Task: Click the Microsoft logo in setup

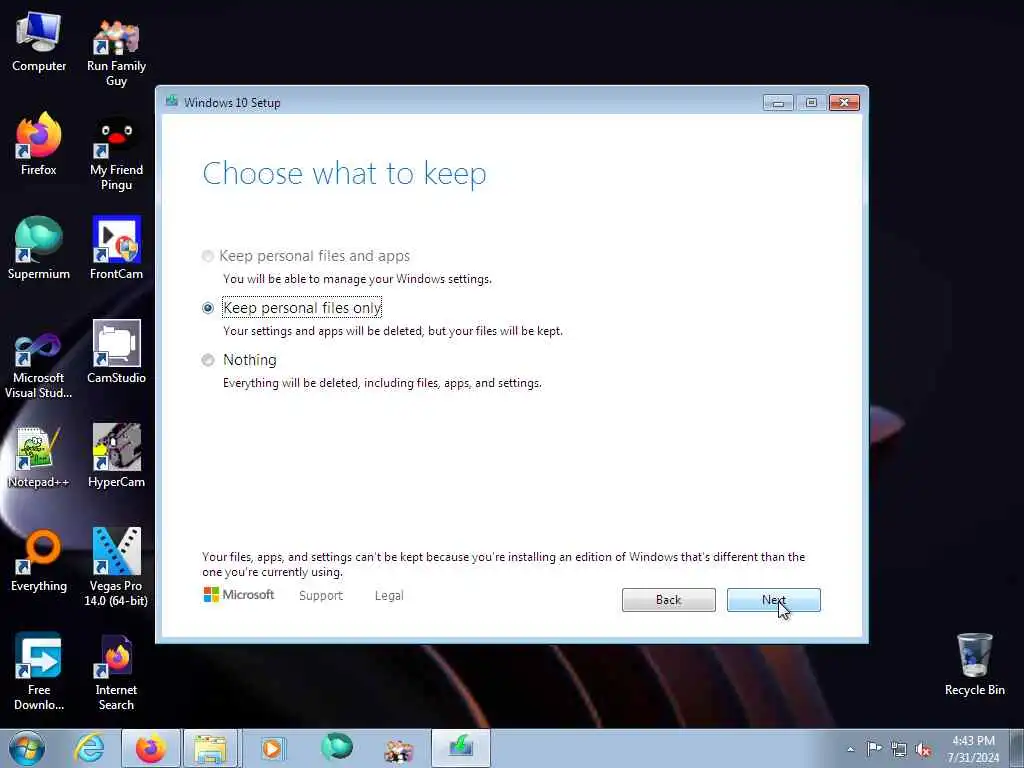Action: pos(239,594)
